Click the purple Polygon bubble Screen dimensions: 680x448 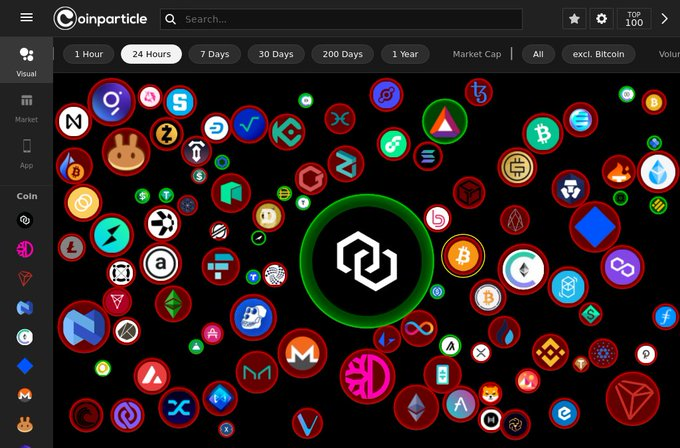click(622, 267)
